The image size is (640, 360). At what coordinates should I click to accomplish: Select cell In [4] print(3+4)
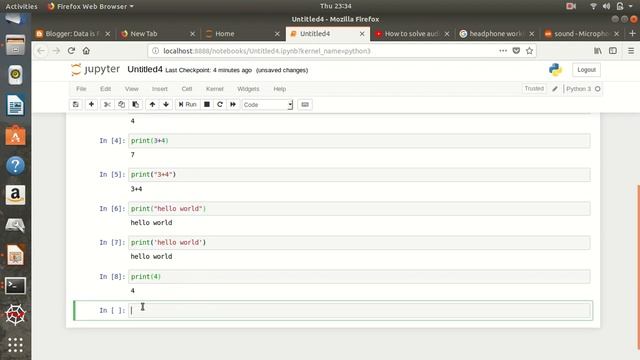360,141
